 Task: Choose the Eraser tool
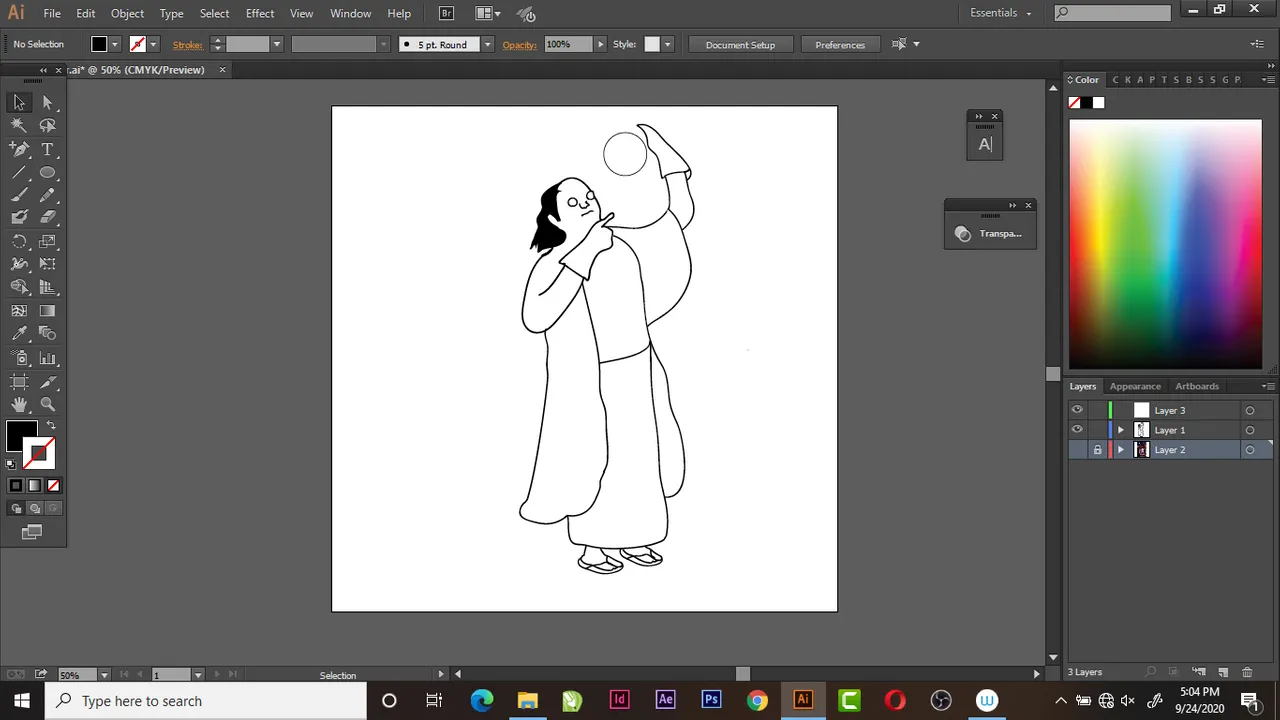click(x=47, y=217)
